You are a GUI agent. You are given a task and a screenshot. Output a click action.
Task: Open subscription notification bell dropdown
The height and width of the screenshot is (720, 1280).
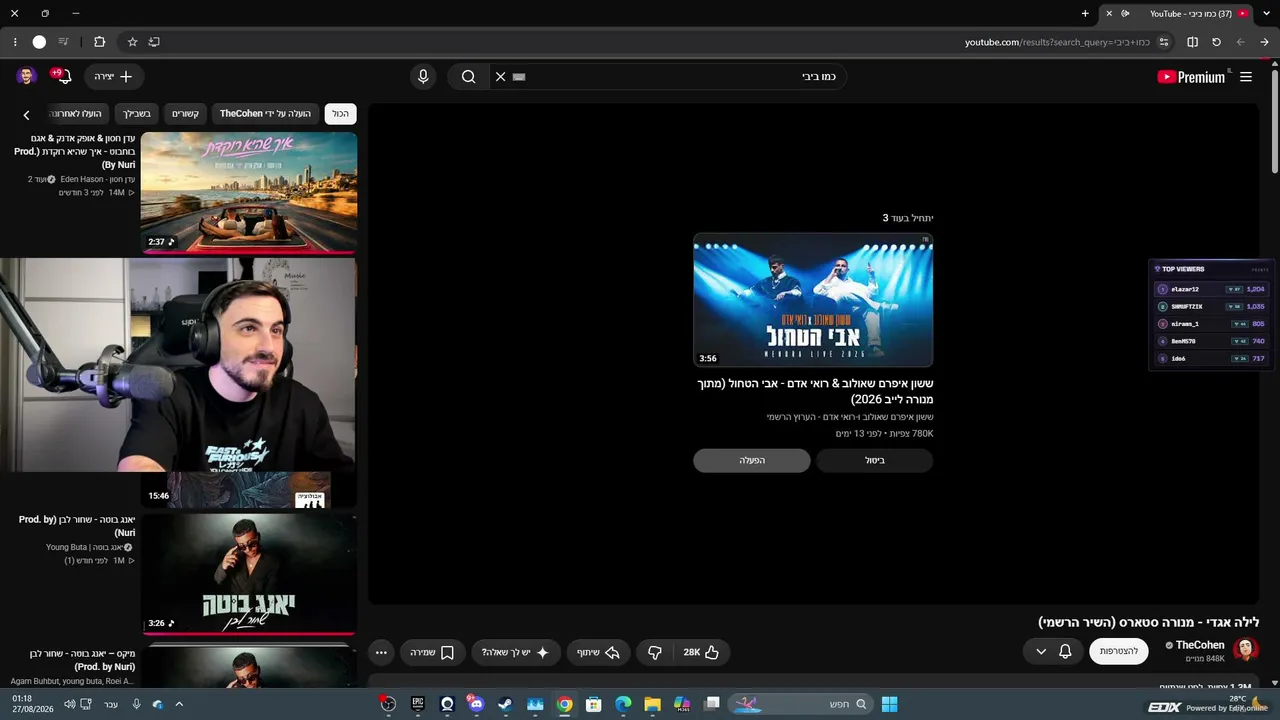1054,651
